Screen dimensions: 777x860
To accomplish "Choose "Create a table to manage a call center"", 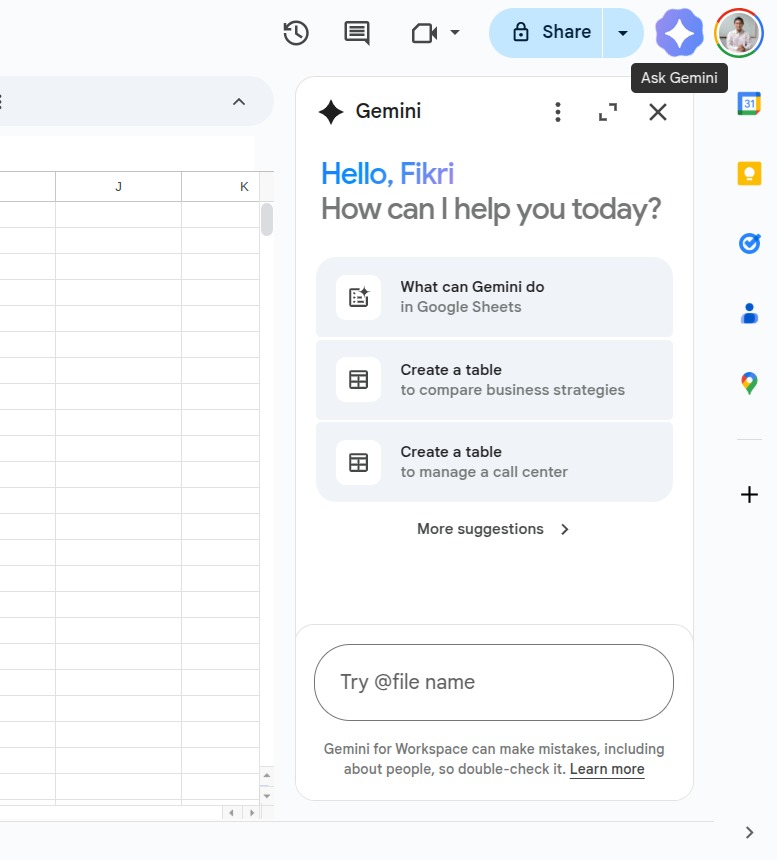I will click(494, 462).
